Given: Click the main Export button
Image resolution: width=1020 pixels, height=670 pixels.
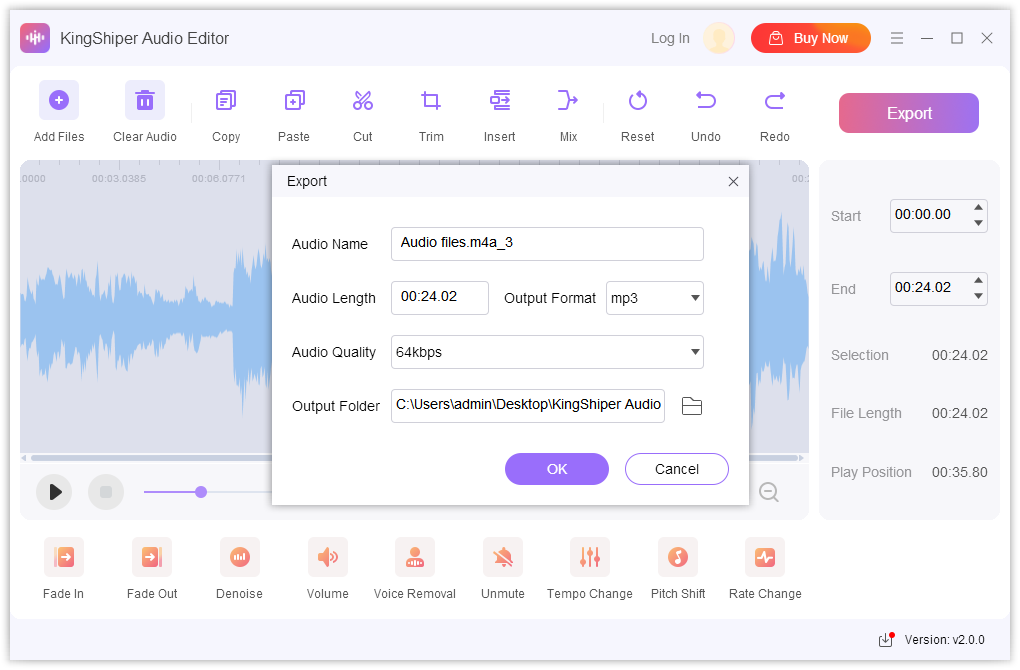Looking at the screenshot, I should click(909, 113).
